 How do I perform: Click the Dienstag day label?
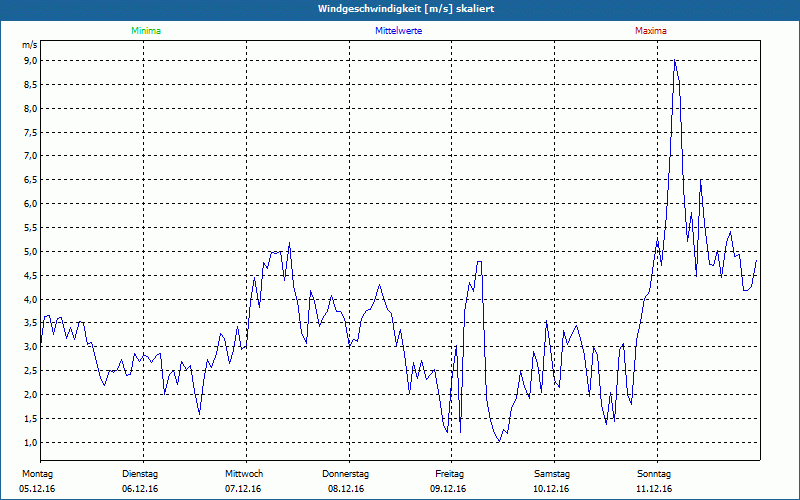click(x=140, y=474)
